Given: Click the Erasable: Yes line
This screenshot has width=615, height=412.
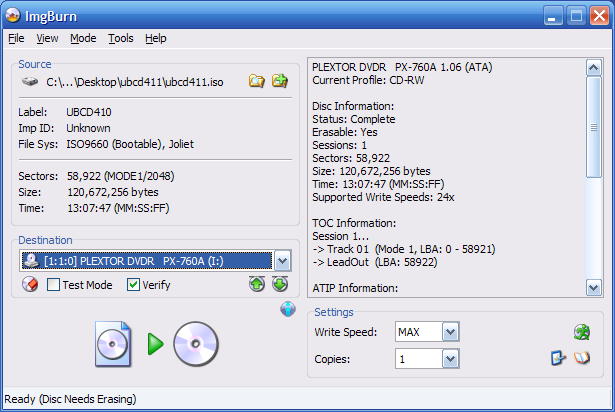Looking at the screenshot, I should pos(345,132).
